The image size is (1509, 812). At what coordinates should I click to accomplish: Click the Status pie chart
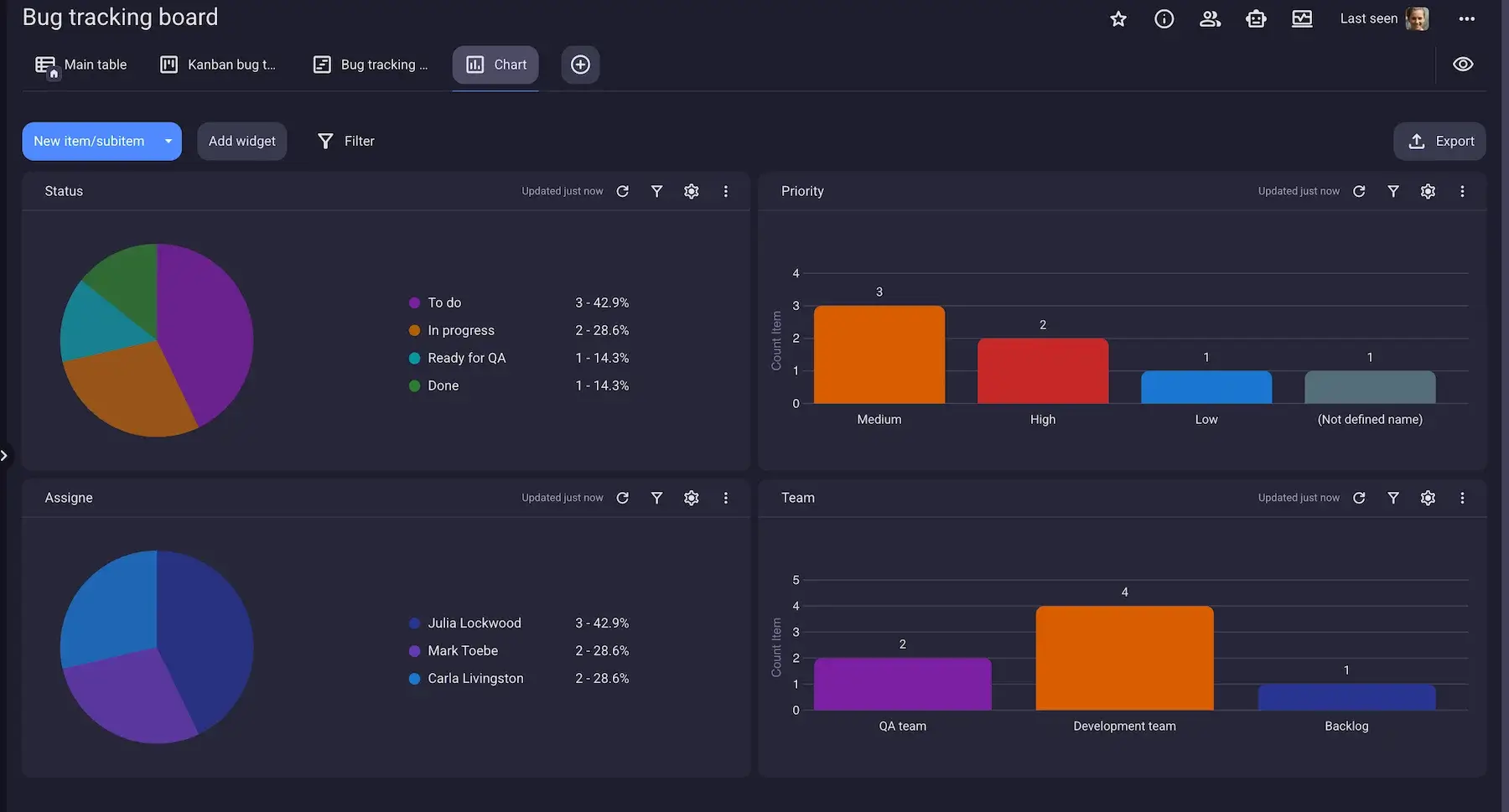pyautogui.click(x=157, y=340)
